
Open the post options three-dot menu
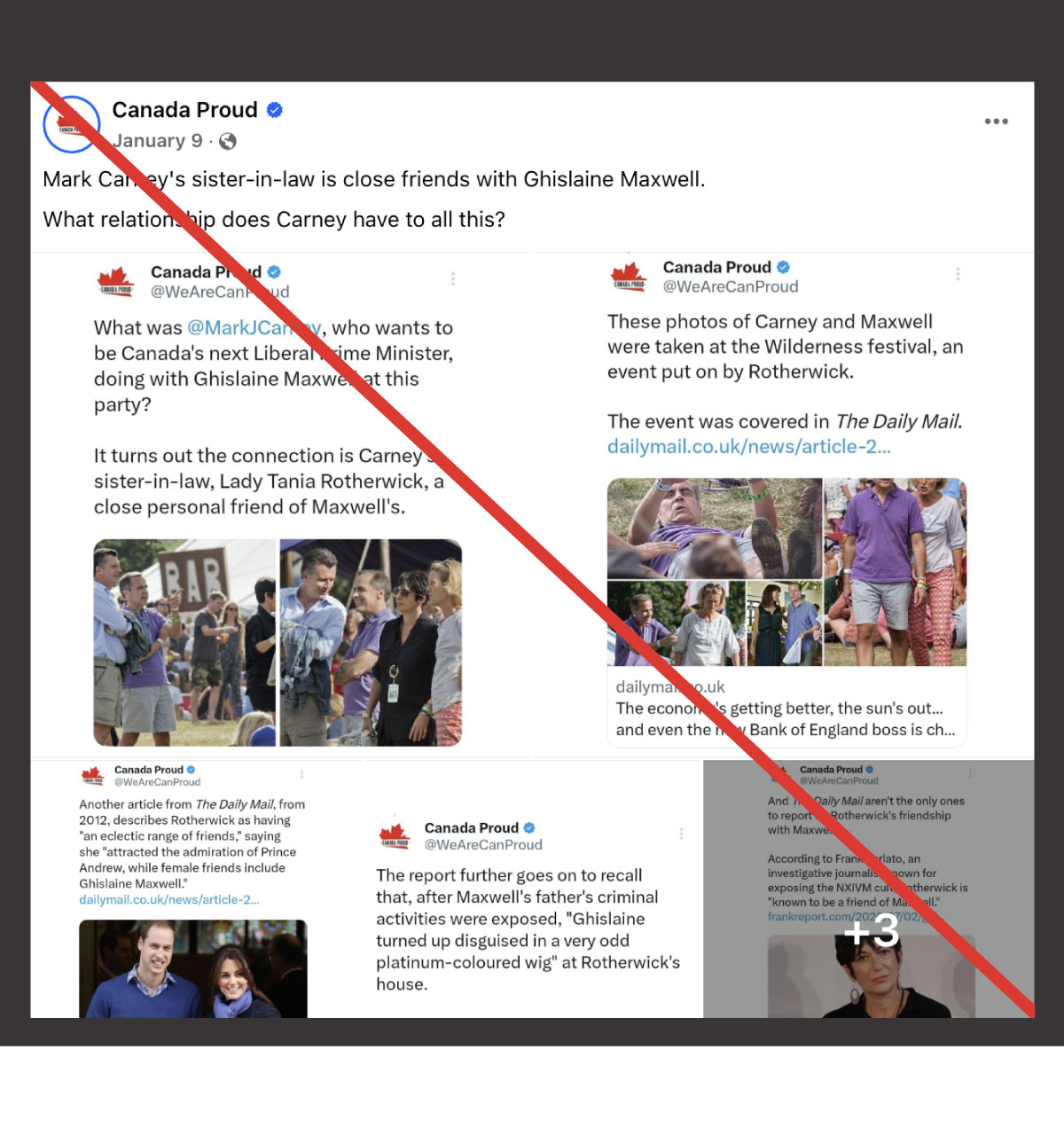tap(996, 121)
